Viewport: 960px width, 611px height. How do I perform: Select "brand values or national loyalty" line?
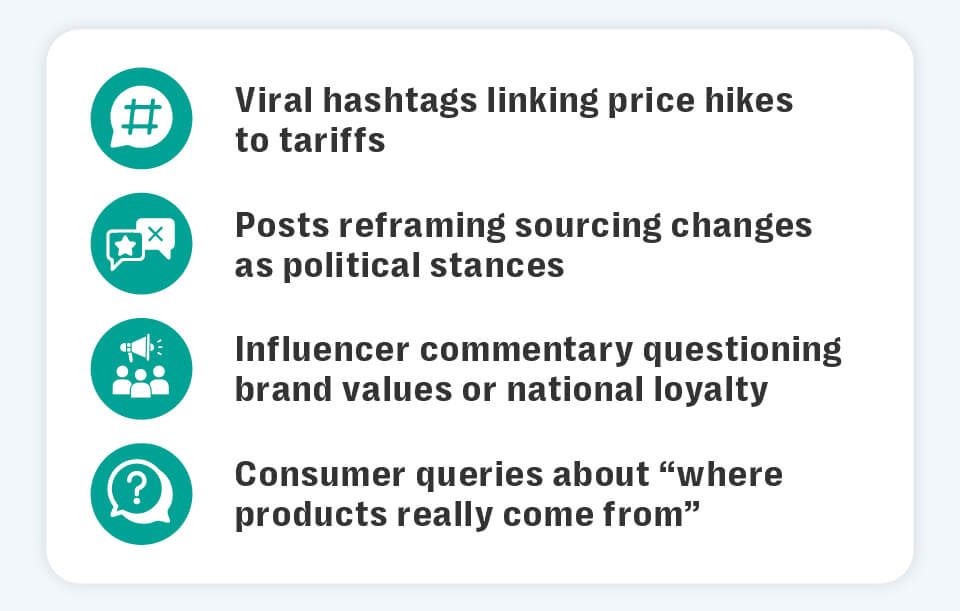(502, 390)
